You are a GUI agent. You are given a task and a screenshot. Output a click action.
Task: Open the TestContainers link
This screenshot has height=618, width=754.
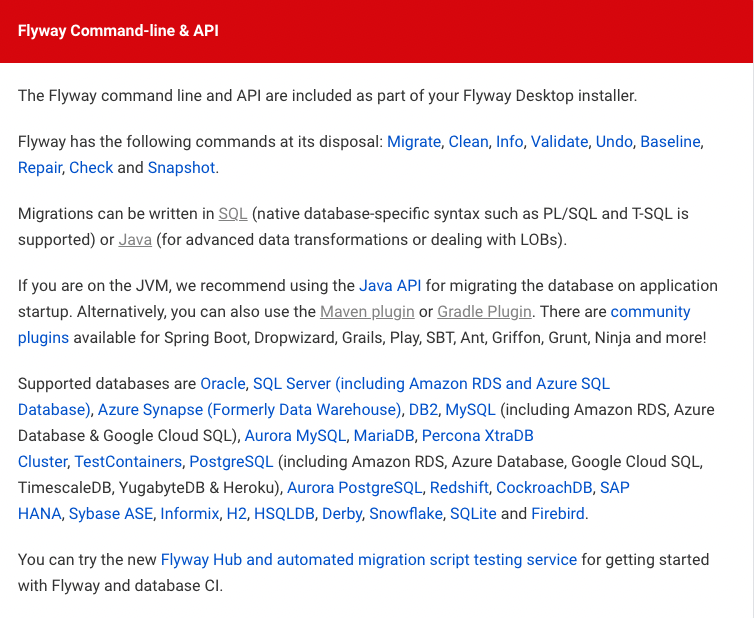tap(128, 462)
